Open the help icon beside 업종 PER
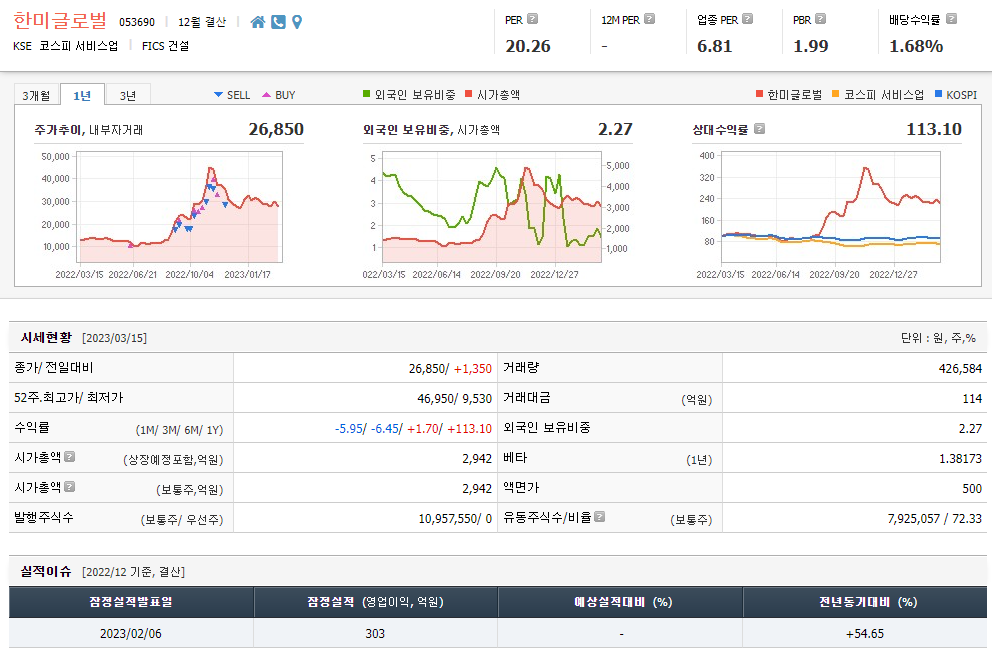Viewport: 992px width, 655px height. [747, 19]
